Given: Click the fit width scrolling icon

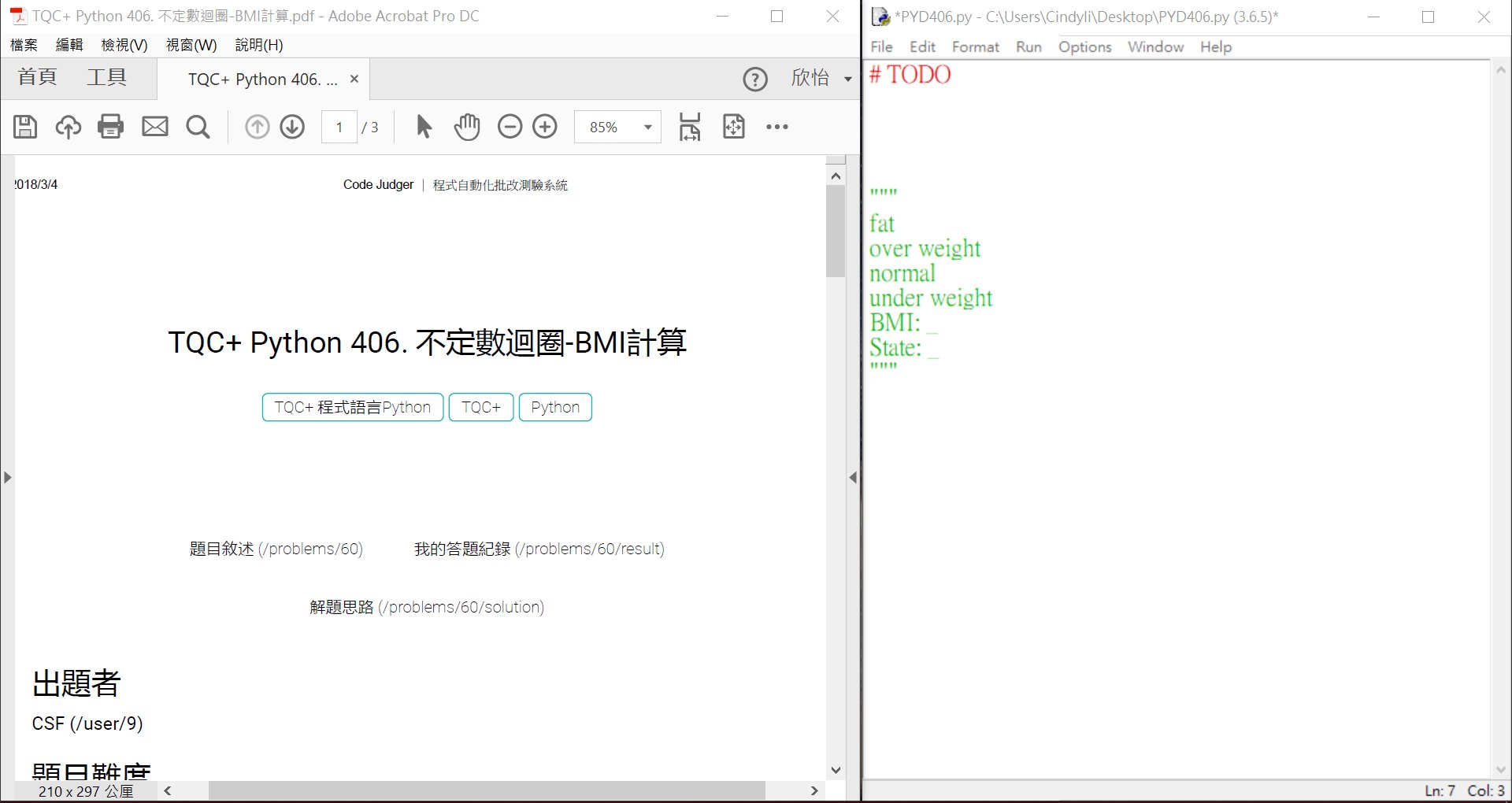Looking at the screenshot, I should click(x=690, y=127).
